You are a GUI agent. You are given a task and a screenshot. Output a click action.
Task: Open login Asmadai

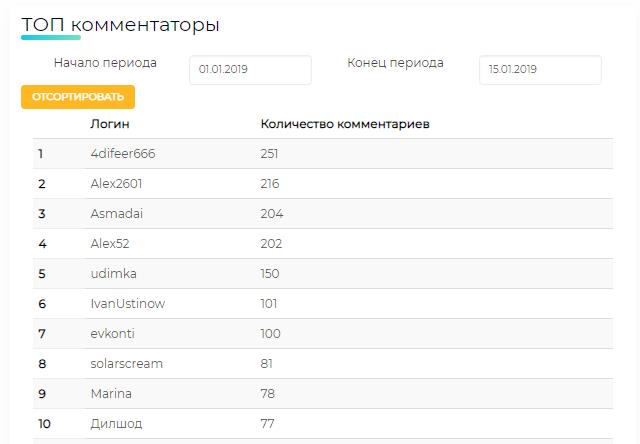tap(117, 214)
